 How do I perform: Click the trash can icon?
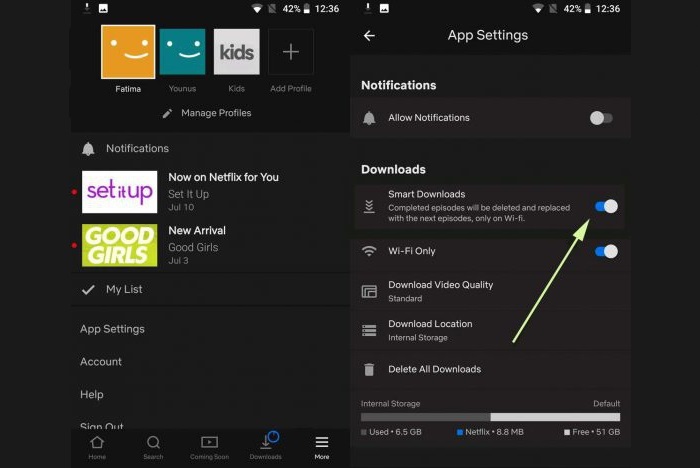[x=369, y=370]
